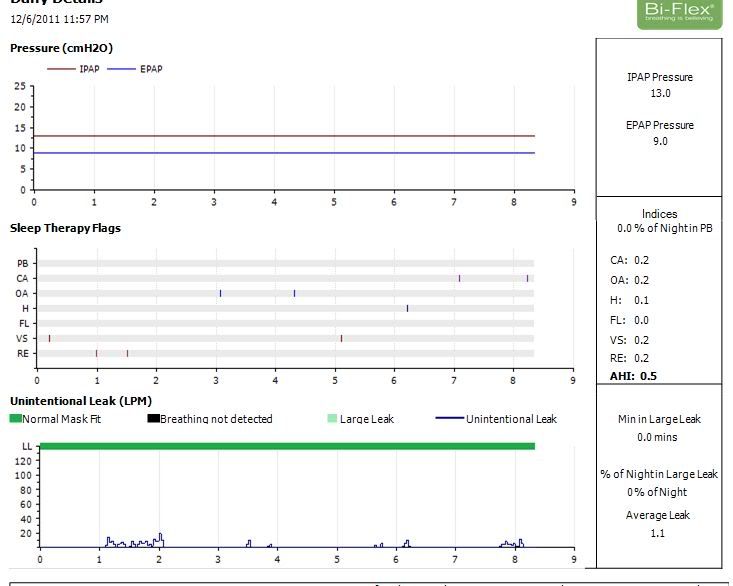Click the AHI: 0.5 summary value
Image resolution: width=733 pixels, height=586 pixels.
(633, 376)
